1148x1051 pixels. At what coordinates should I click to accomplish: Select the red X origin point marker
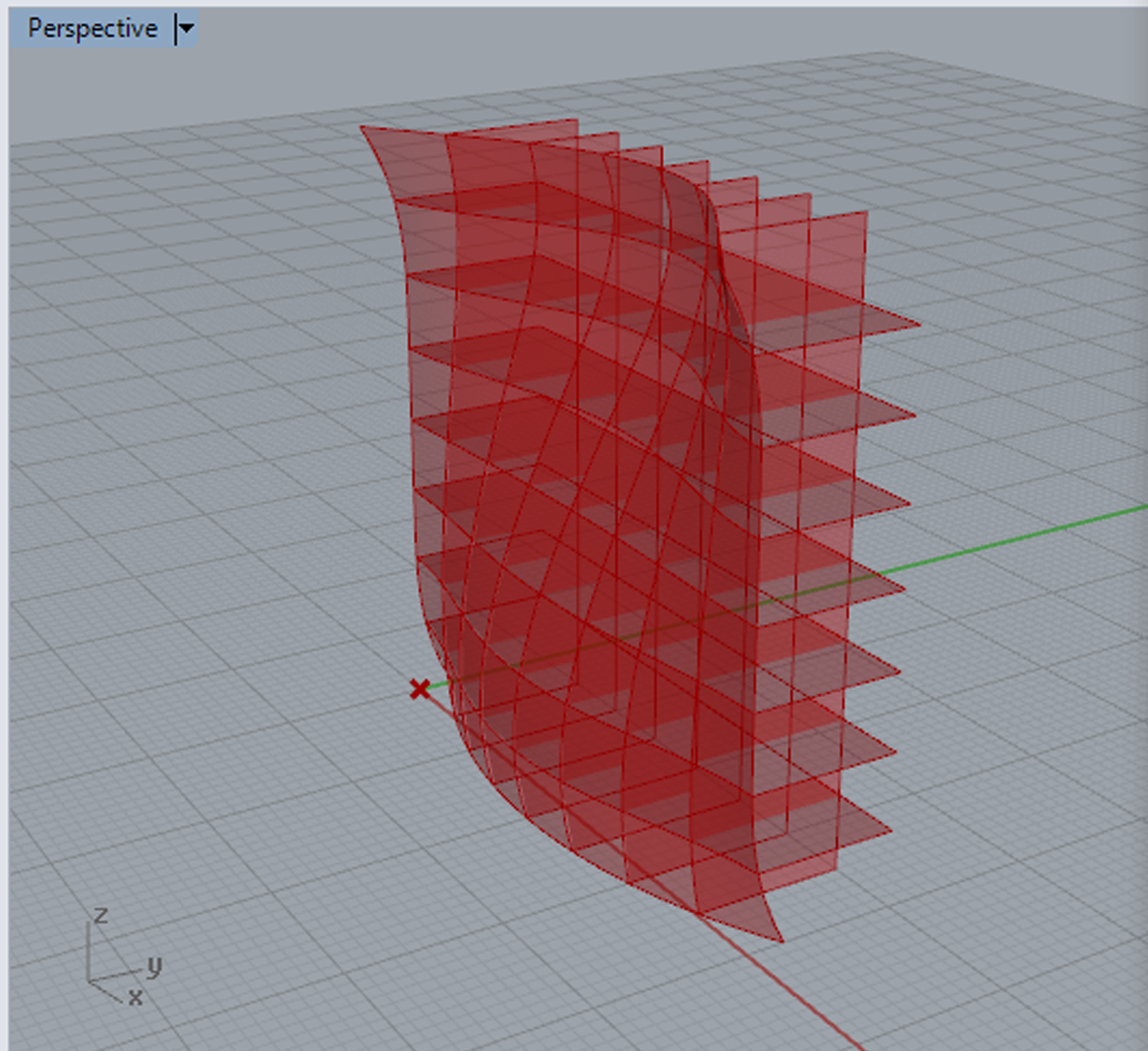(x=420, y=689)
